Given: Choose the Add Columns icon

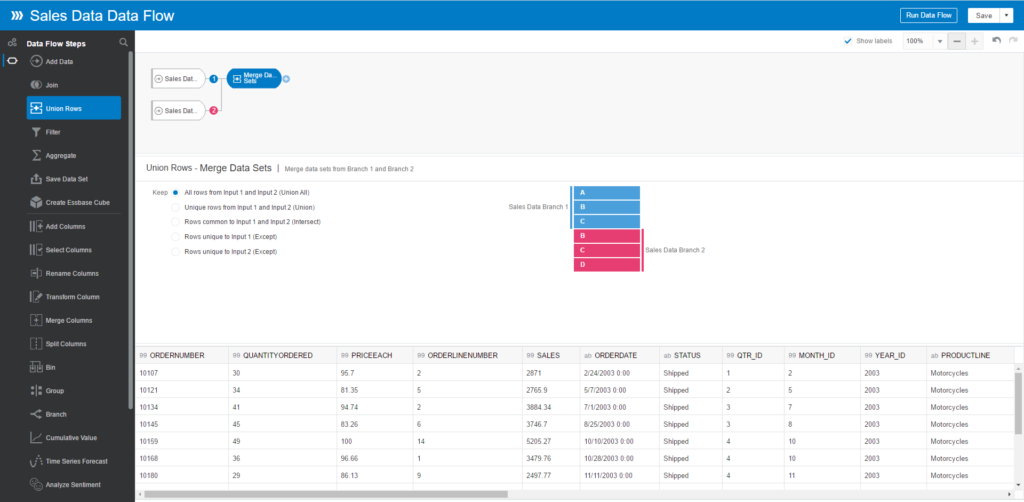Looking at the screenshot, I should coord(37,226).
